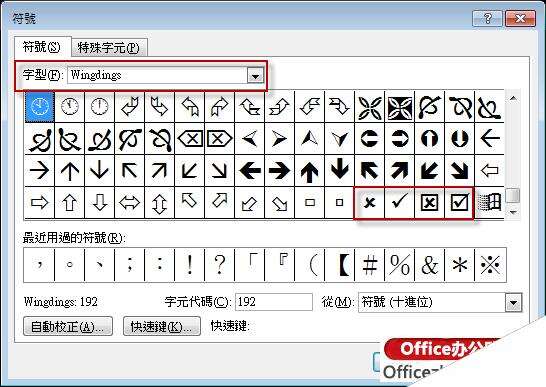Insert recent & symbol
The width and height of the screenshot is (546, 387).
429,265
